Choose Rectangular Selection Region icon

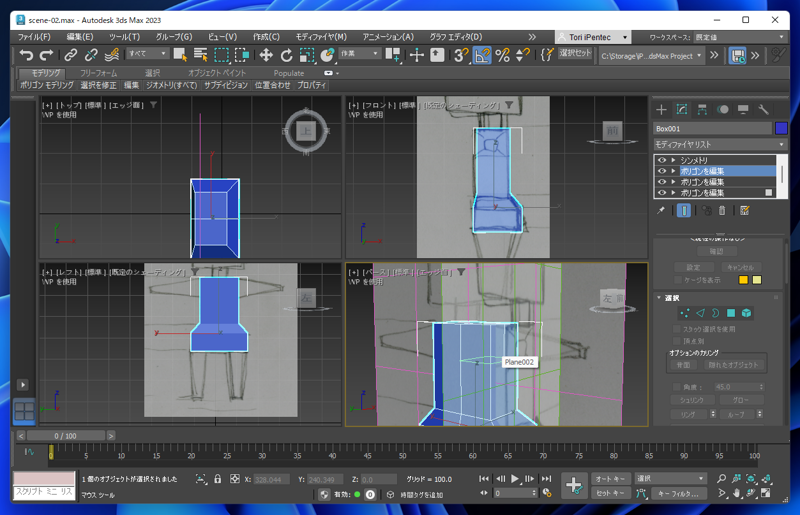[221, 55]
